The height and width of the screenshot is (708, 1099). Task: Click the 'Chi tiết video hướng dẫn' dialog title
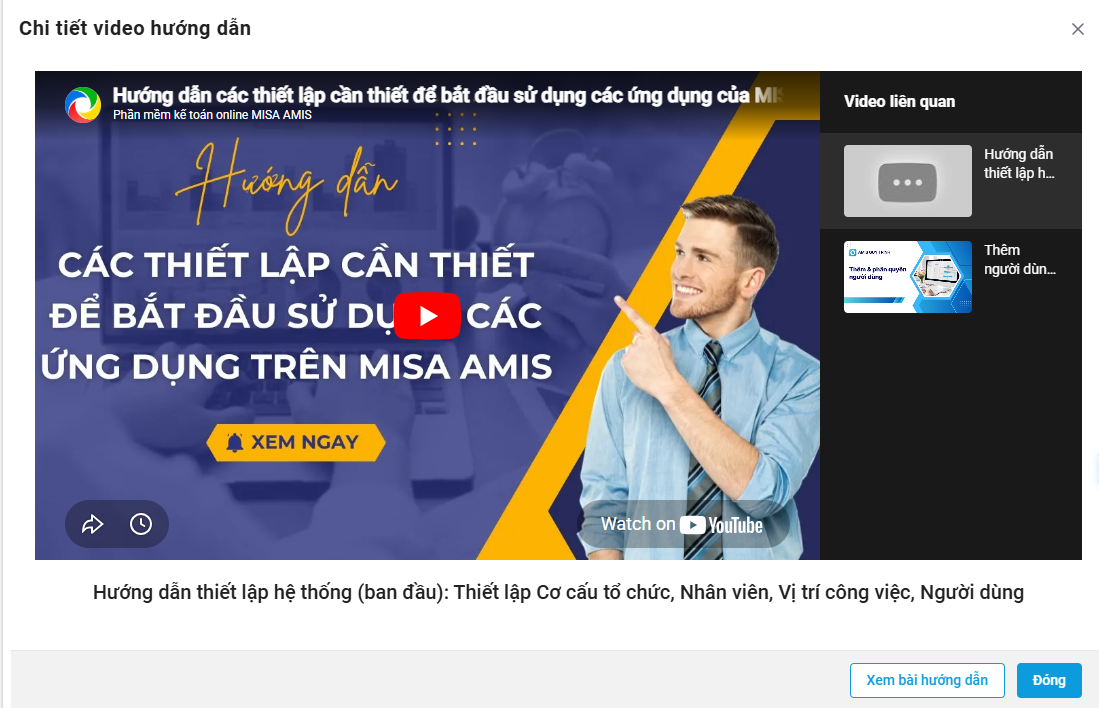135,28
